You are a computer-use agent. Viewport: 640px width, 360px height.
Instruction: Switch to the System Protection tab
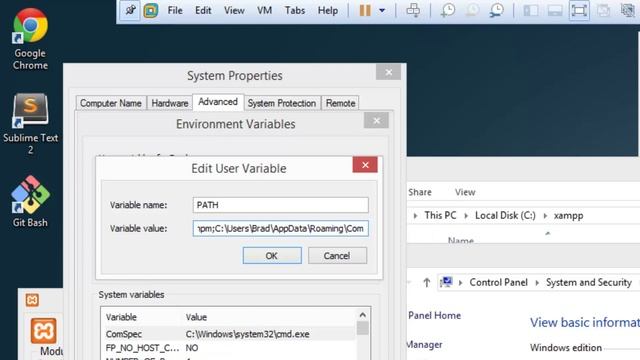click(x=282, y=103)
